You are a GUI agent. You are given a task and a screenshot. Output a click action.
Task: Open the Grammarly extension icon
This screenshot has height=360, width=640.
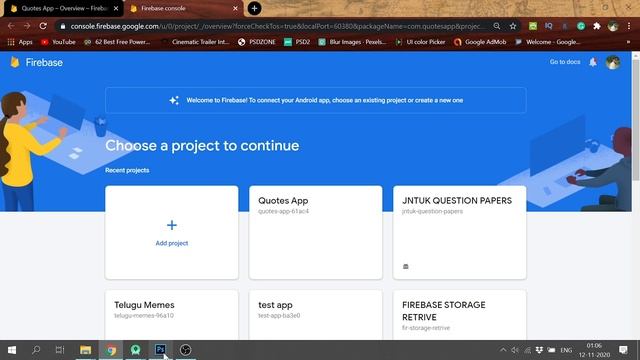coord(581,26)
